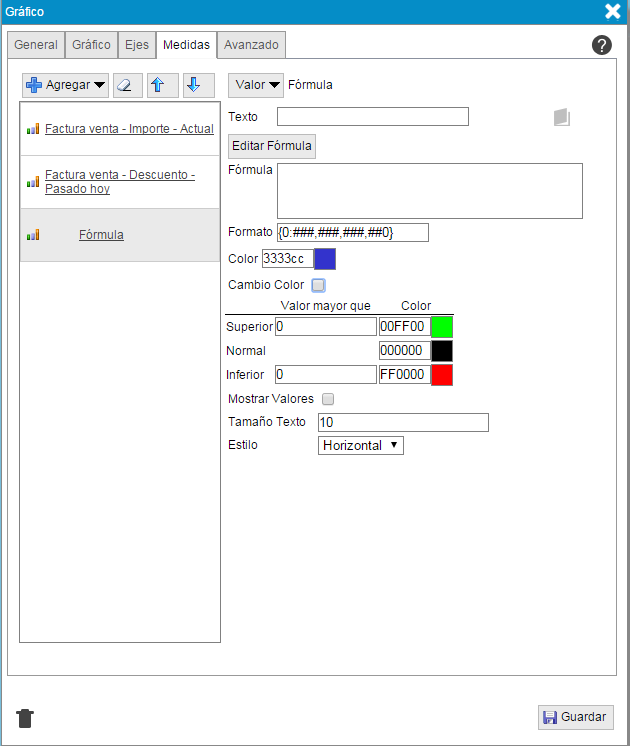Screen dimensions: 630x746
Task: Pick the blue measure color swatch
Action: coord(325,259)
